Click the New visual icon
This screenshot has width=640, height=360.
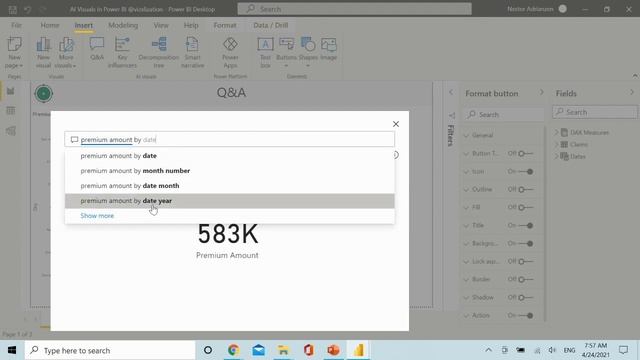43,44
